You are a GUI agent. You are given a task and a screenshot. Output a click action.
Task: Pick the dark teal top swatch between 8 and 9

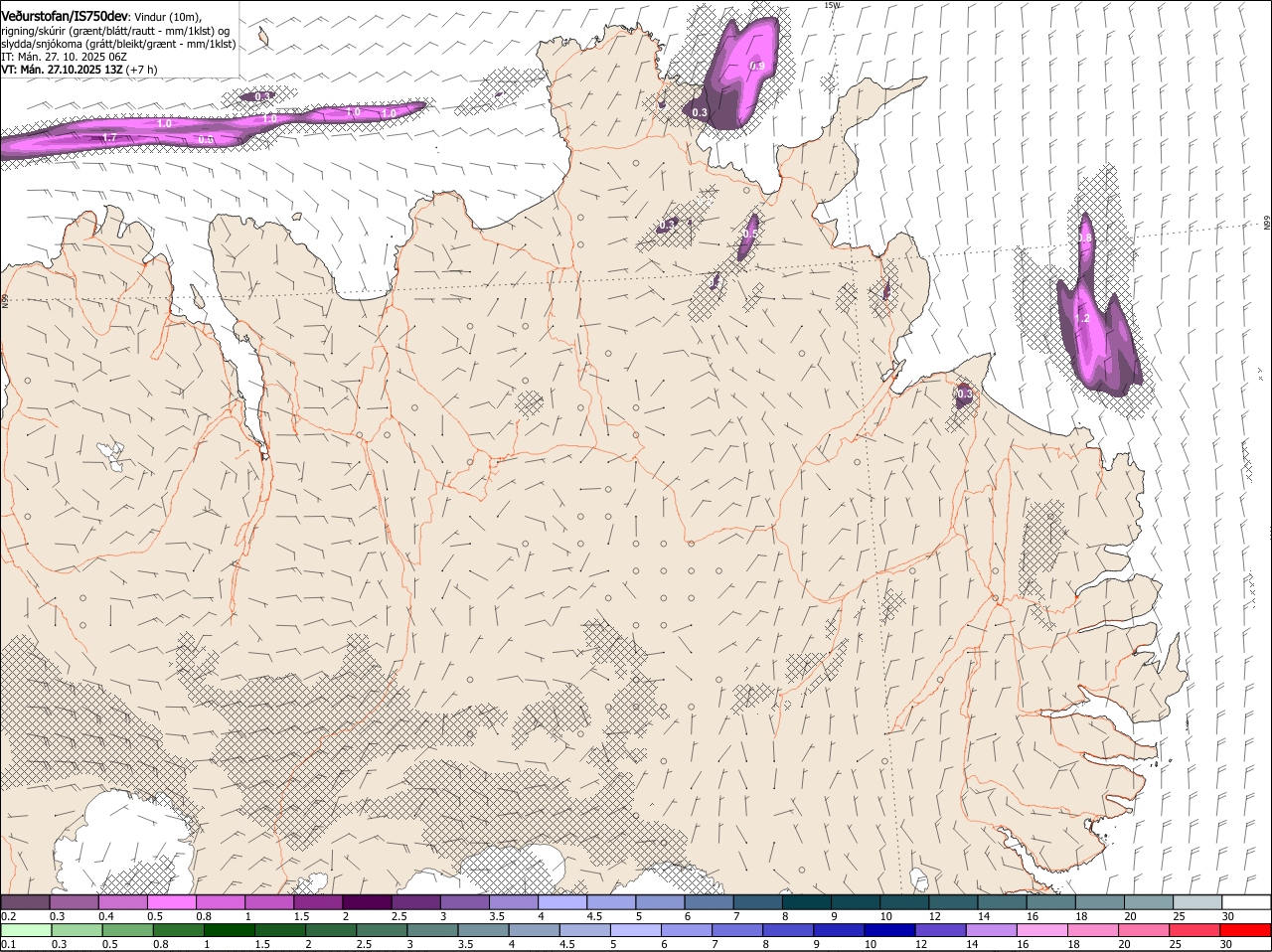coord(806,902)
